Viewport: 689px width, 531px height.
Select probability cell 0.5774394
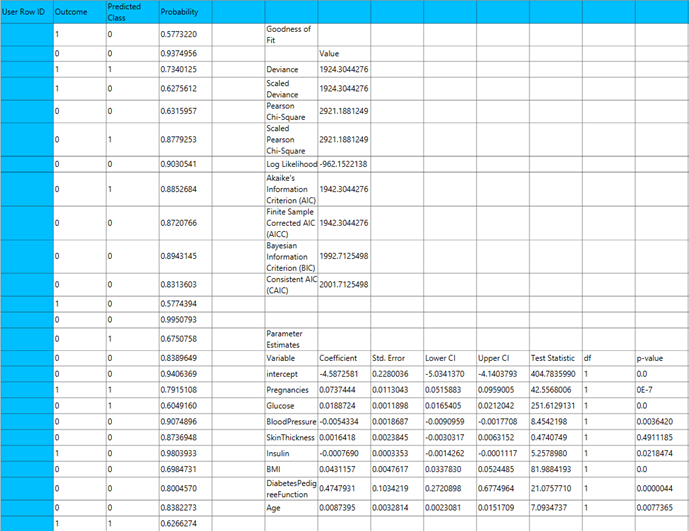coord(185,304)
